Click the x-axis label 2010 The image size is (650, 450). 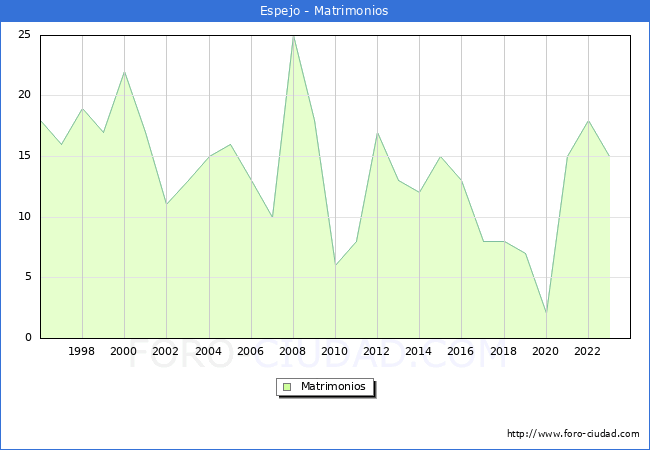(335, 351)
